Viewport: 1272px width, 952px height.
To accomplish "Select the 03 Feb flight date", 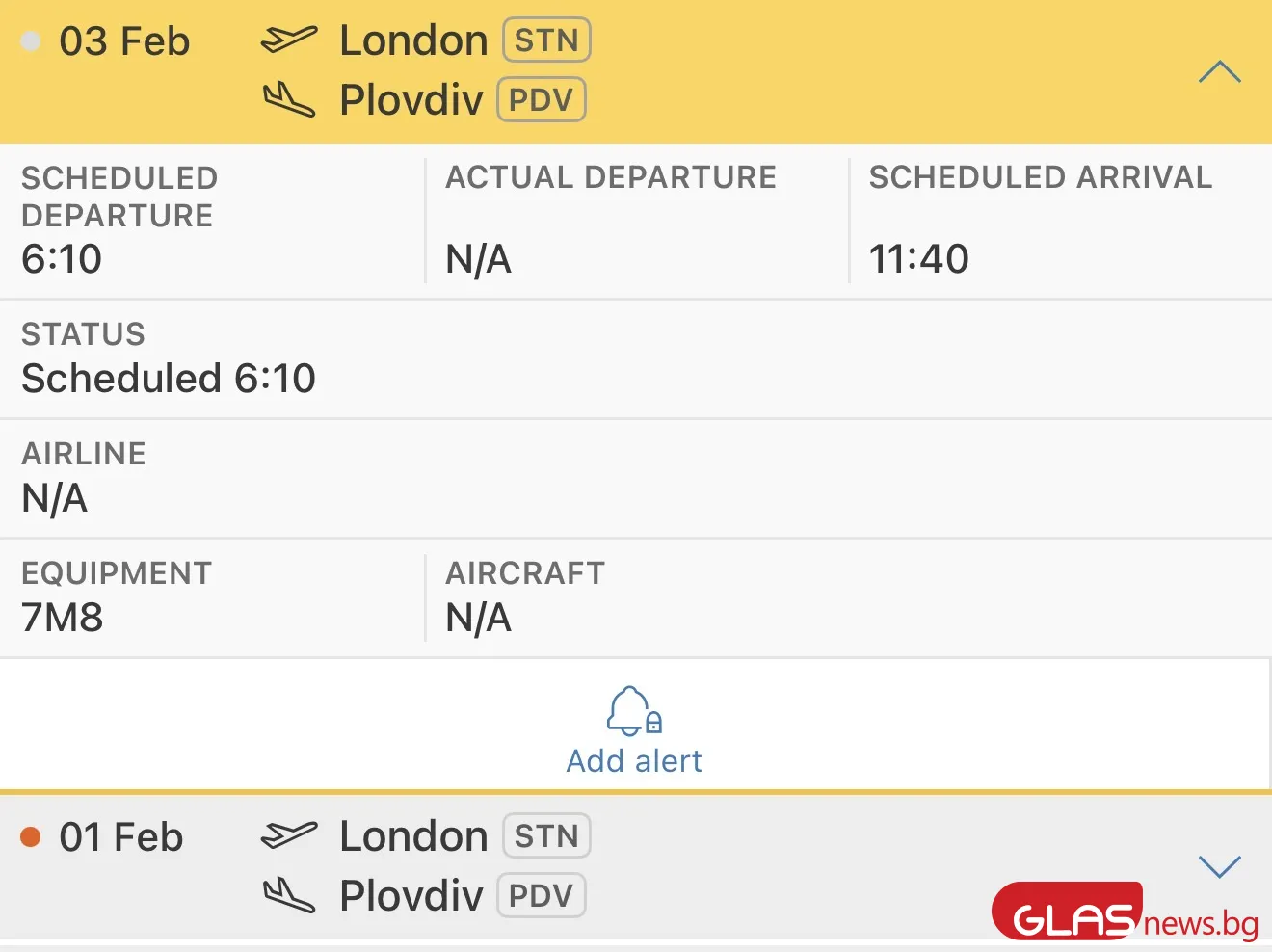I will [124, 41].
